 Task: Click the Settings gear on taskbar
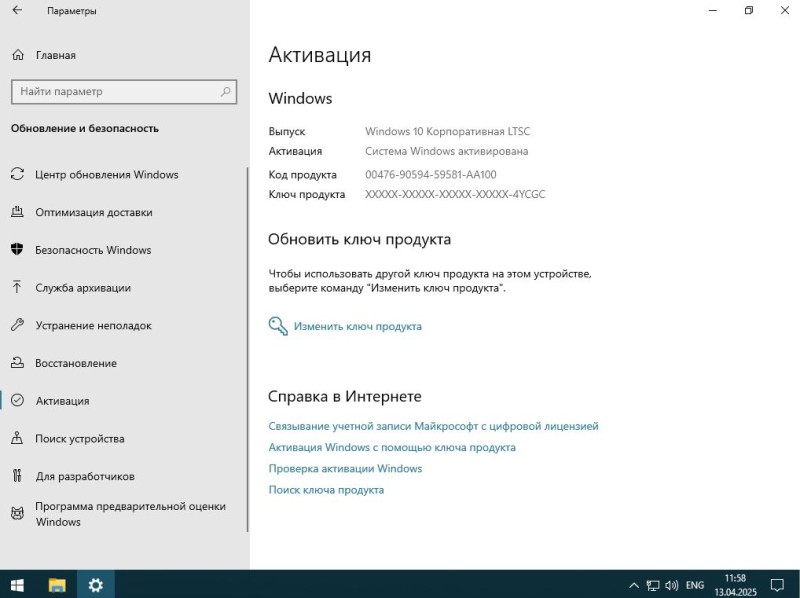pyautogui.click(x=95, y=585)
